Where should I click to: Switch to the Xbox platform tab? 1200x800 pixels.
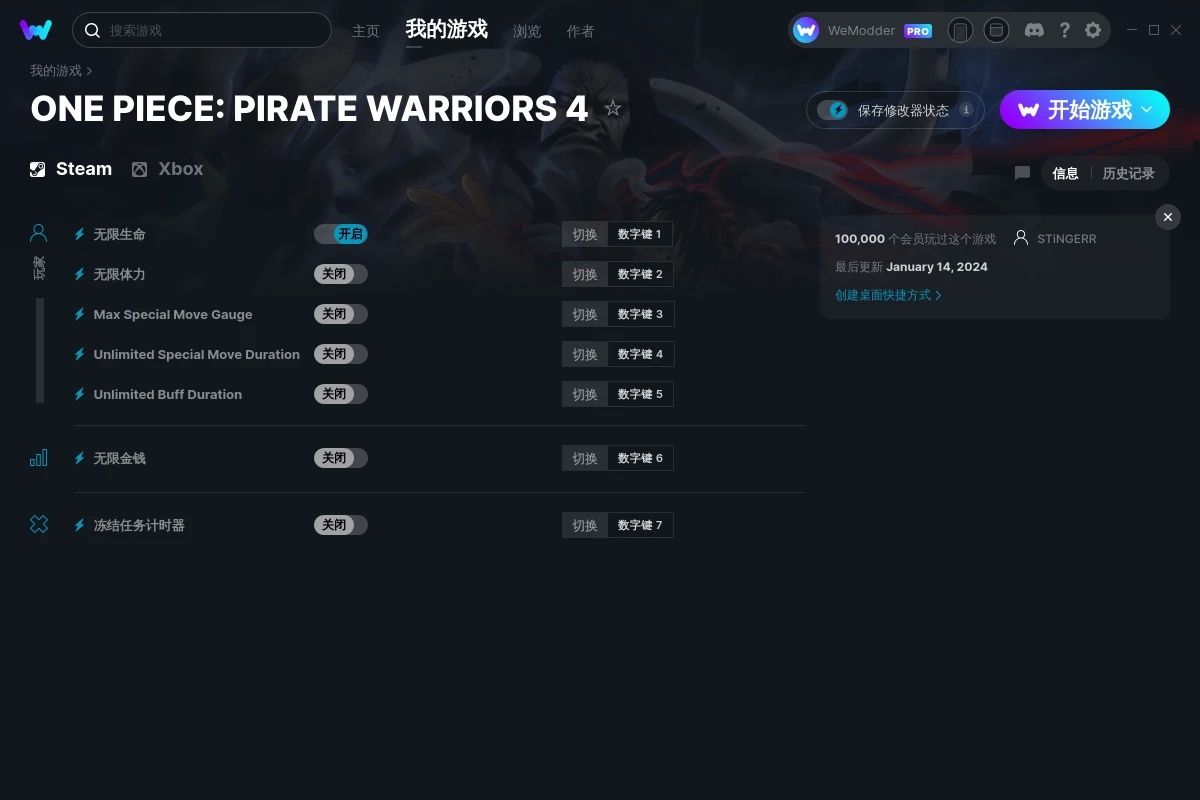point(168,169)
